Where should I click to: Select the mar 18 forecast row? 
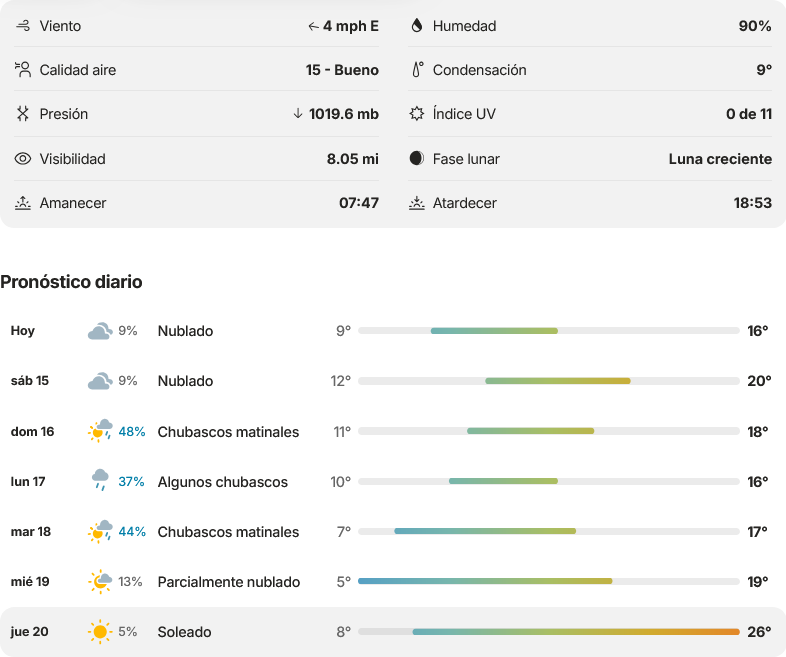click(393, 531)
